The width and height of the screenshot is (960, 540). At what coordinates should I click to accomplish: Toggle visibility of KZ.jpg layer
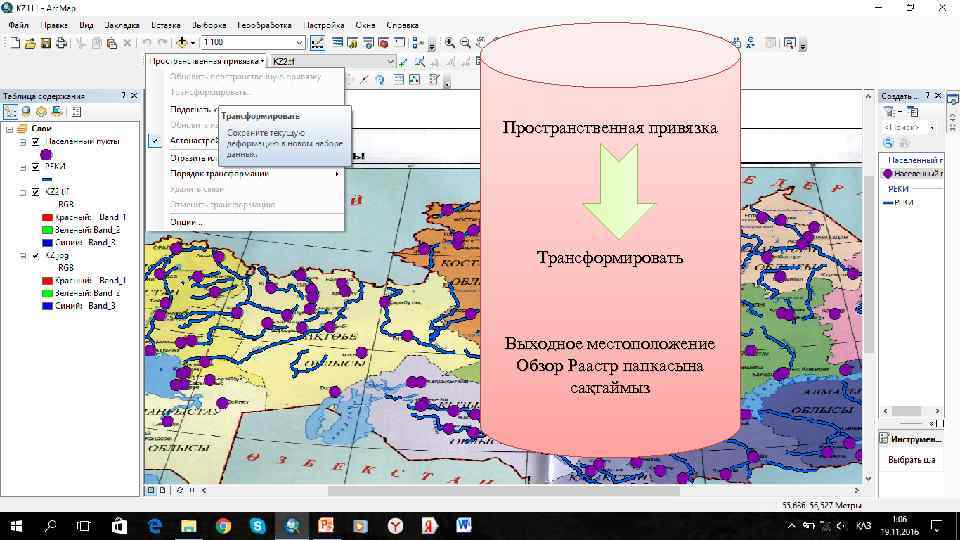[x=36, y=255]
